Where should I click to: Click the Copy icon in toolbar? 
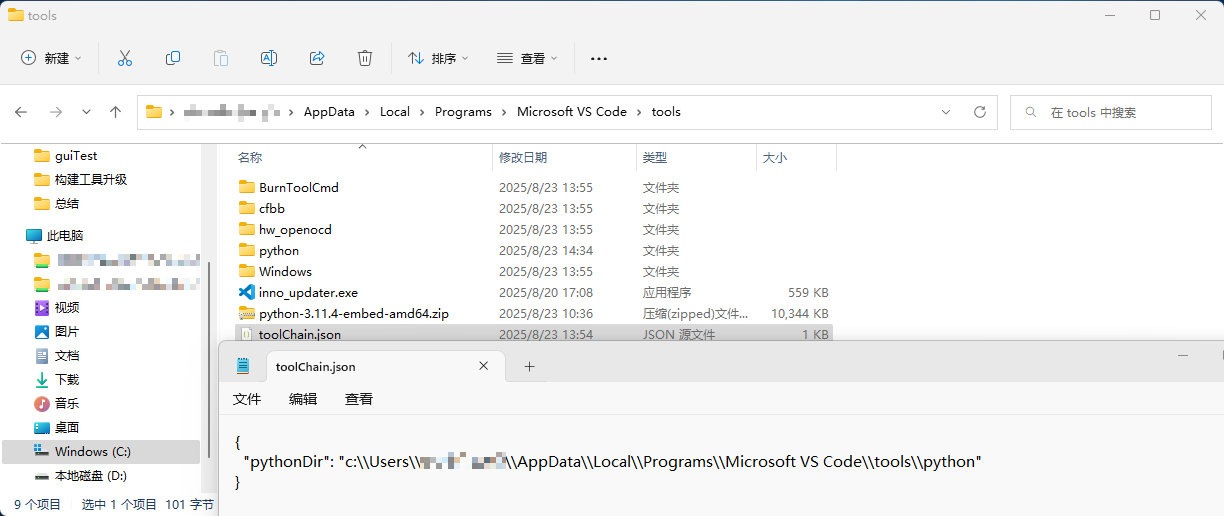[173, 58]
